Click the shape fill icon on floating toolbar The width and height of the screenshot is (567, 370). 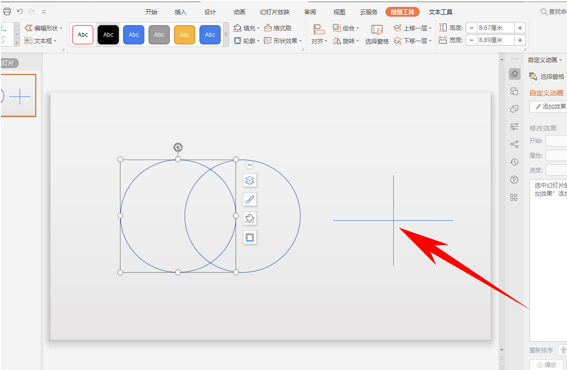tap(250, 218)
